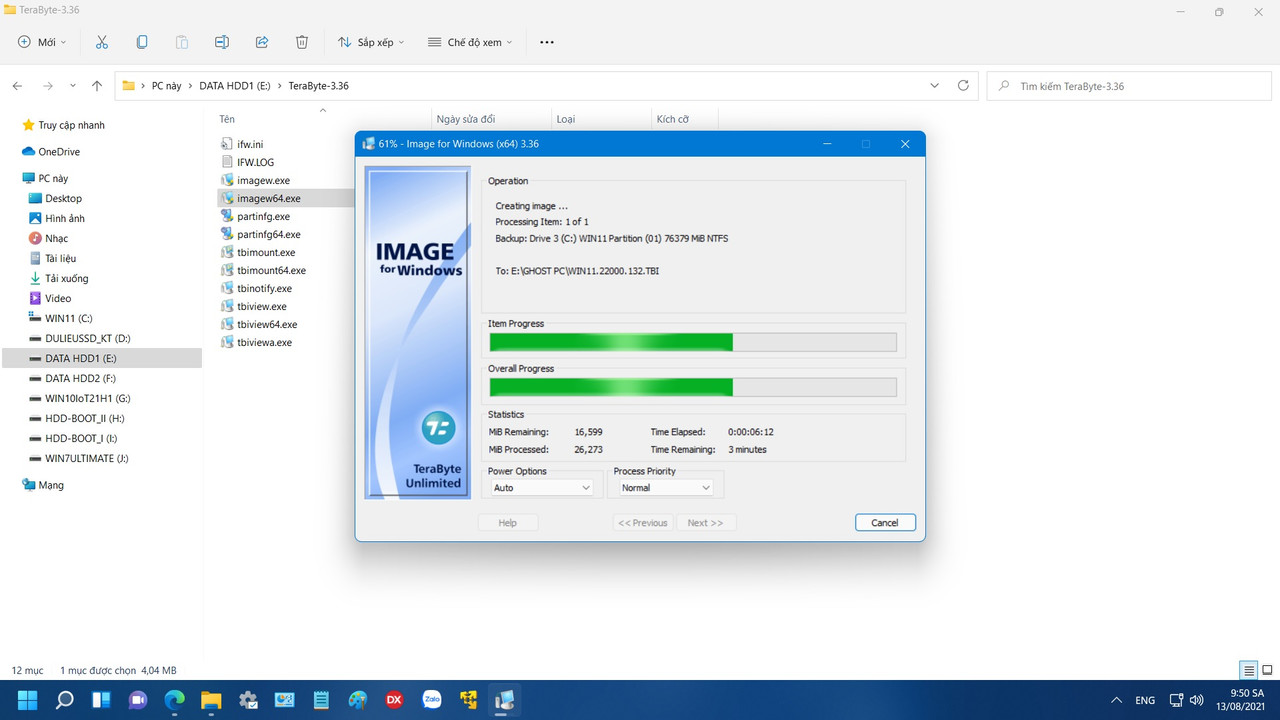Click the chevron after DATA HDD1 (E:) in the address bar
1280x720 pixels.
(279, 86)
